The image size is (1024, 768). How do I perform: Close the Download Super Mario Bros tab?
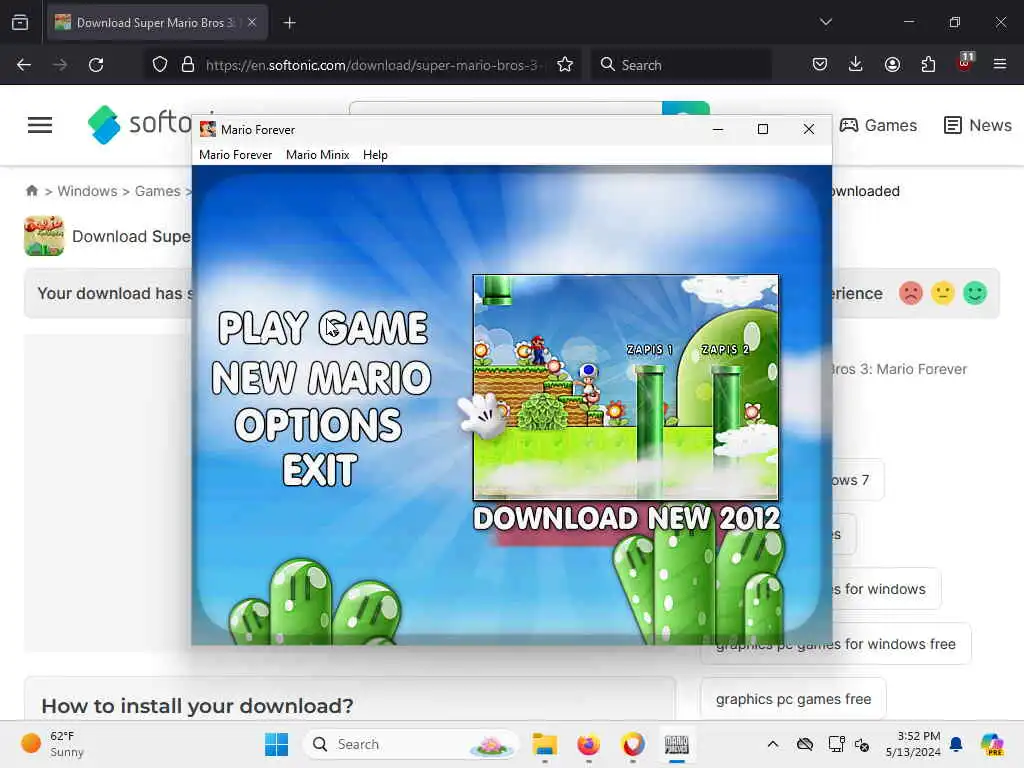[252, 23]
